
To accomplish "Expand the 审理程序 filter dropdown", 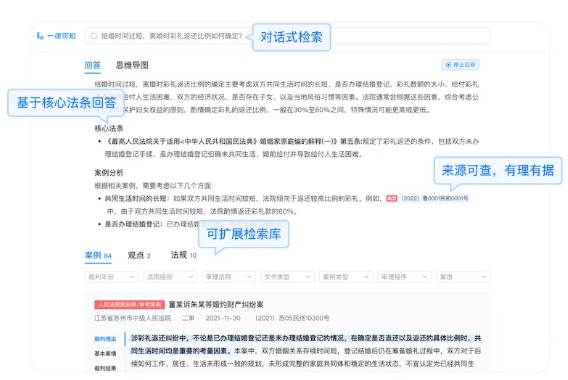I will click(x=405, y=277).
